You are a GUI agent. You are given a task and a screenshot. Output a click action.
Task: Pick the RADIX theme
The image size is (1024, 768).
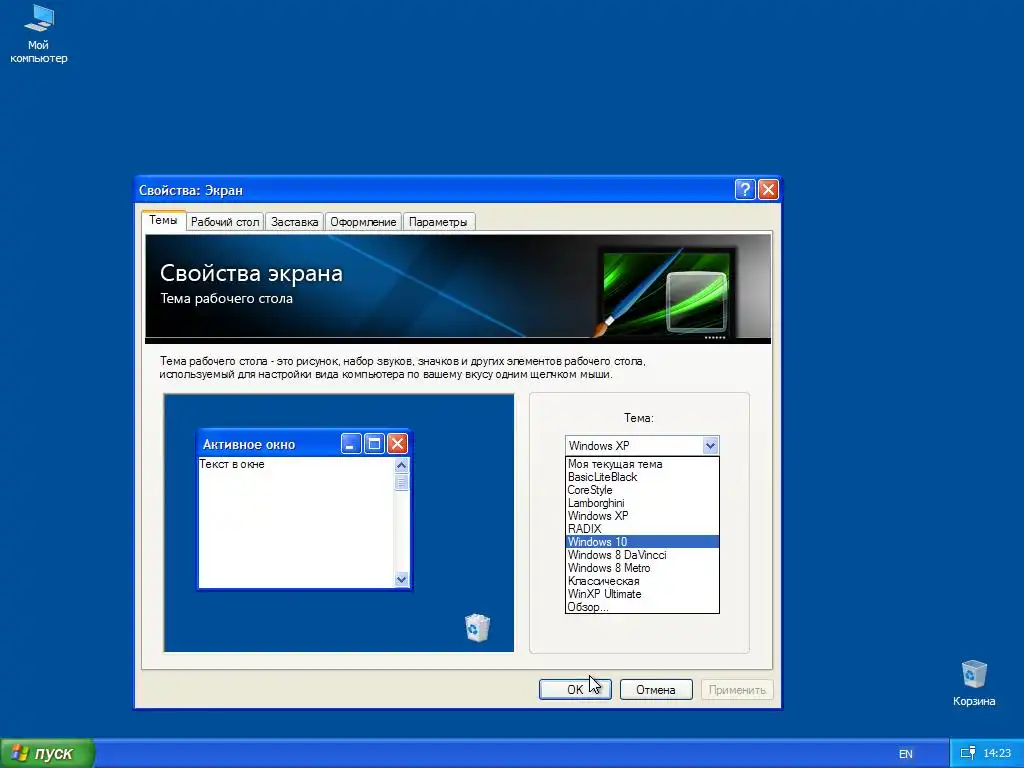pos(642,529)
